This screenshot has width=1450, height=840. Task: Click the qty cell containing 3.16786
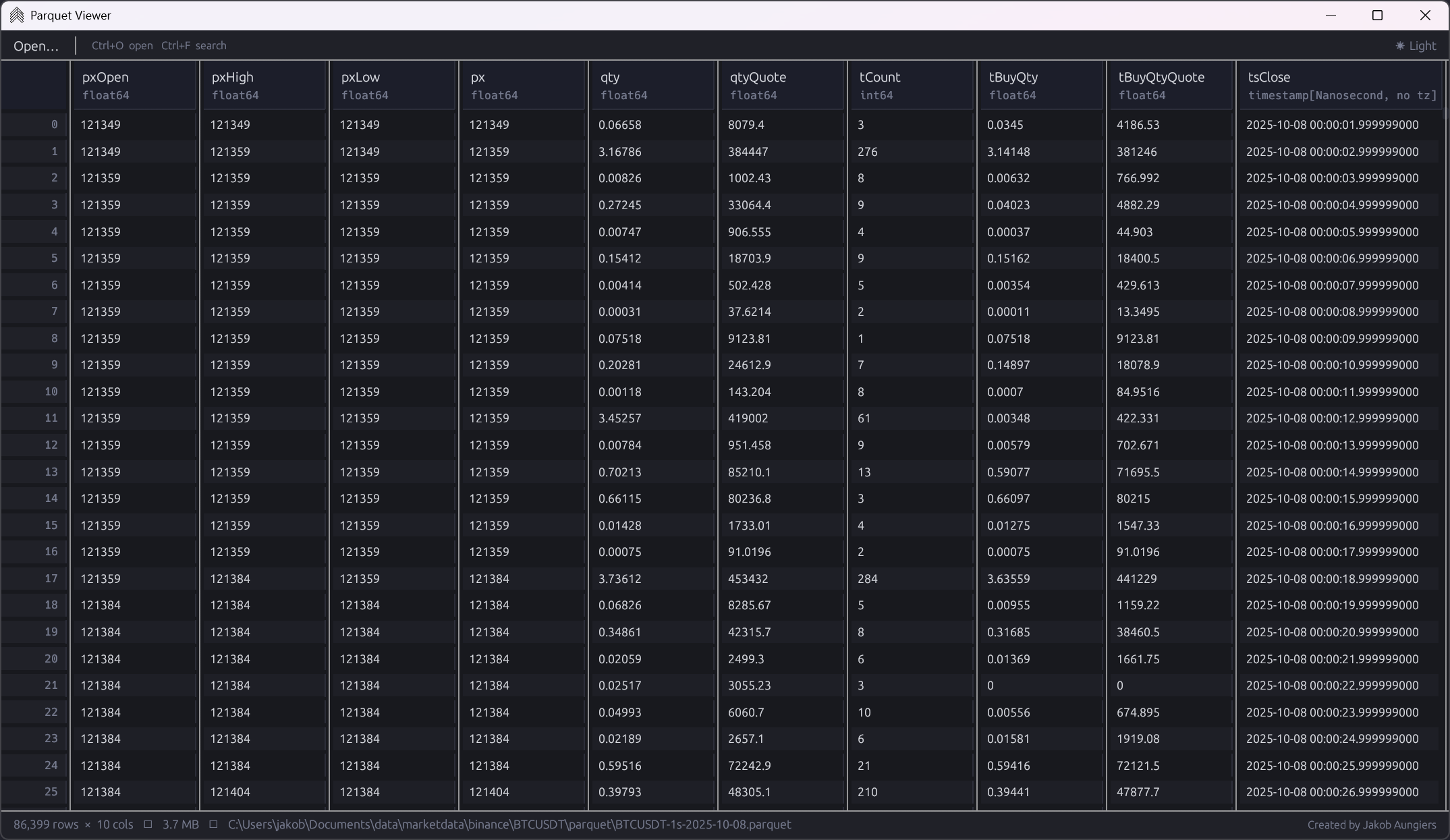(x=619, y=151)
